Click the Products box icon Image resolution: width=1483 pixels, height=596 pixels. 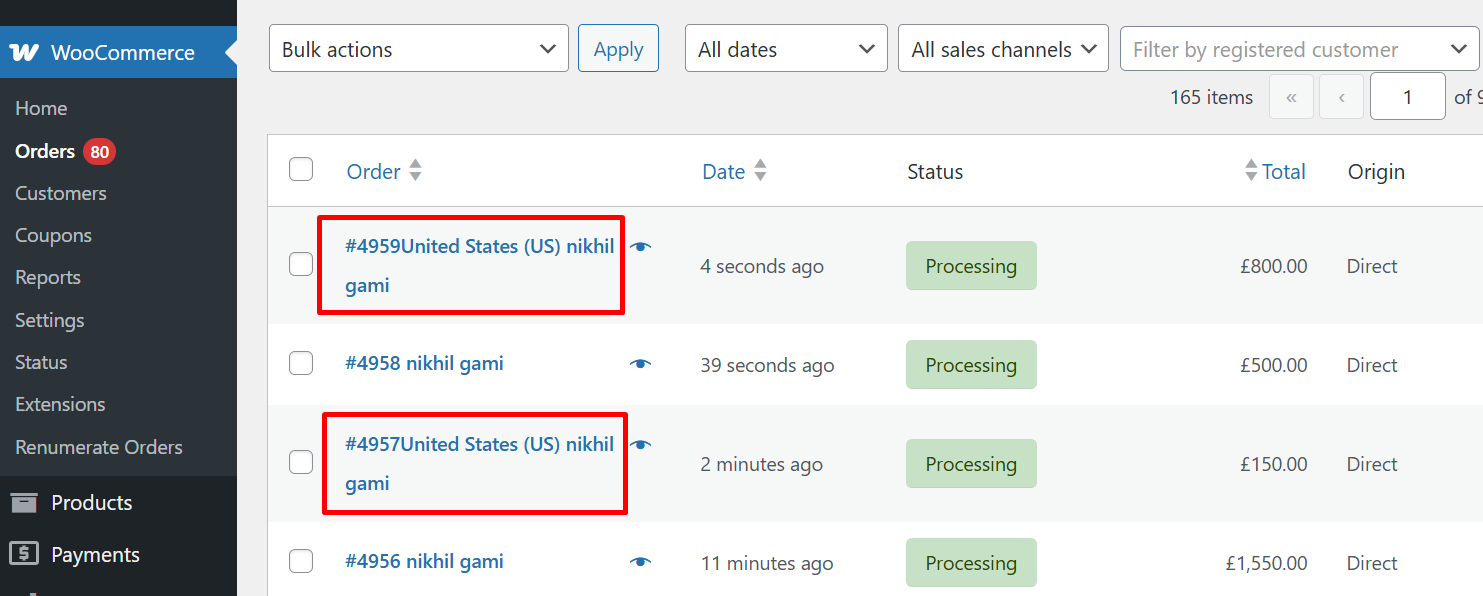[24, 503]
